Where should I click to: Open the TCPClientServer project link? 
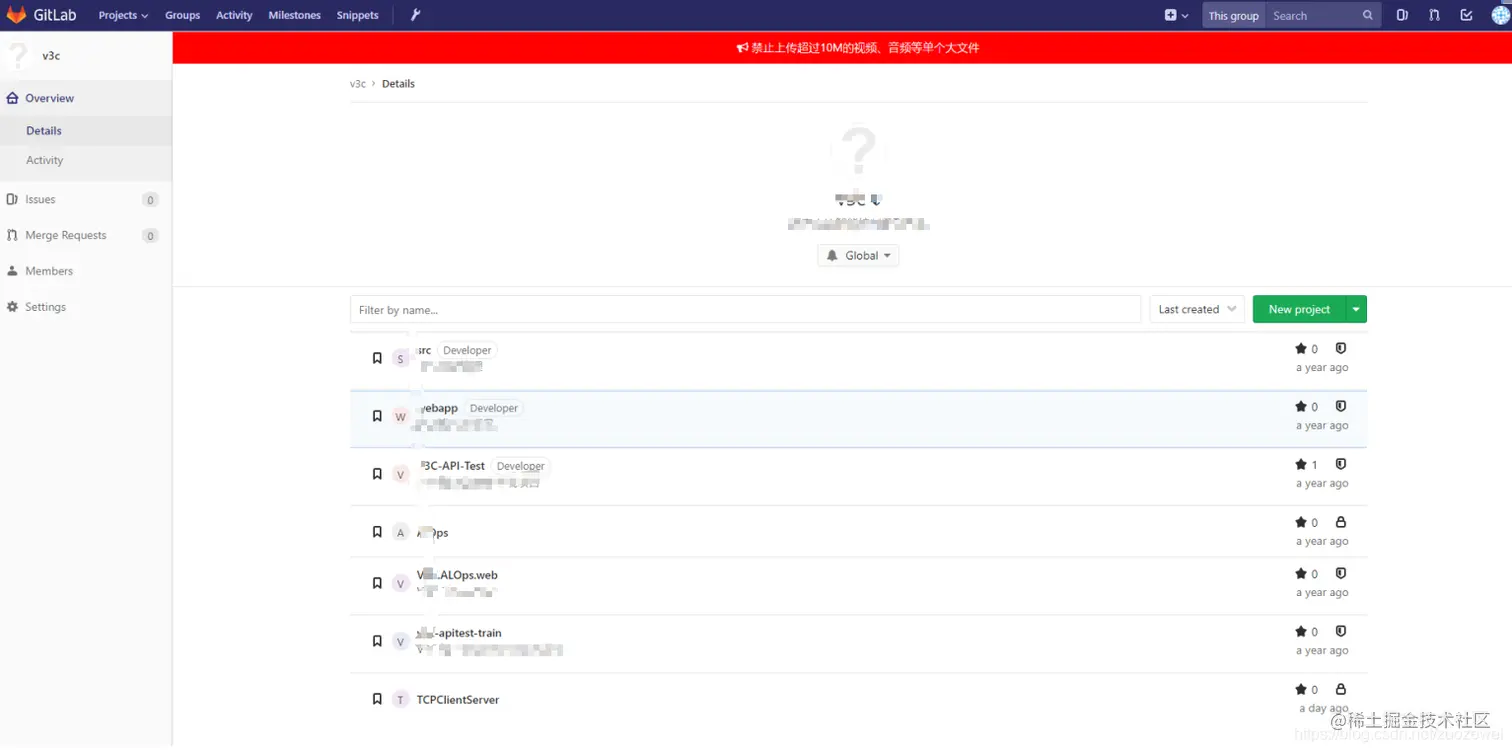click(458, 700)
